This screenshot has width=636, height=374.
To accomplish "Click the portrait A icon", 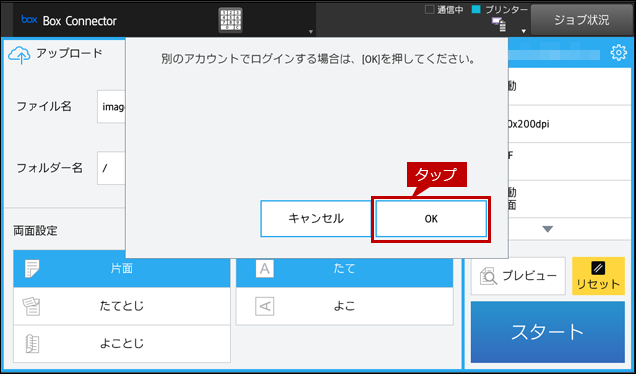I will coord(264,269).
